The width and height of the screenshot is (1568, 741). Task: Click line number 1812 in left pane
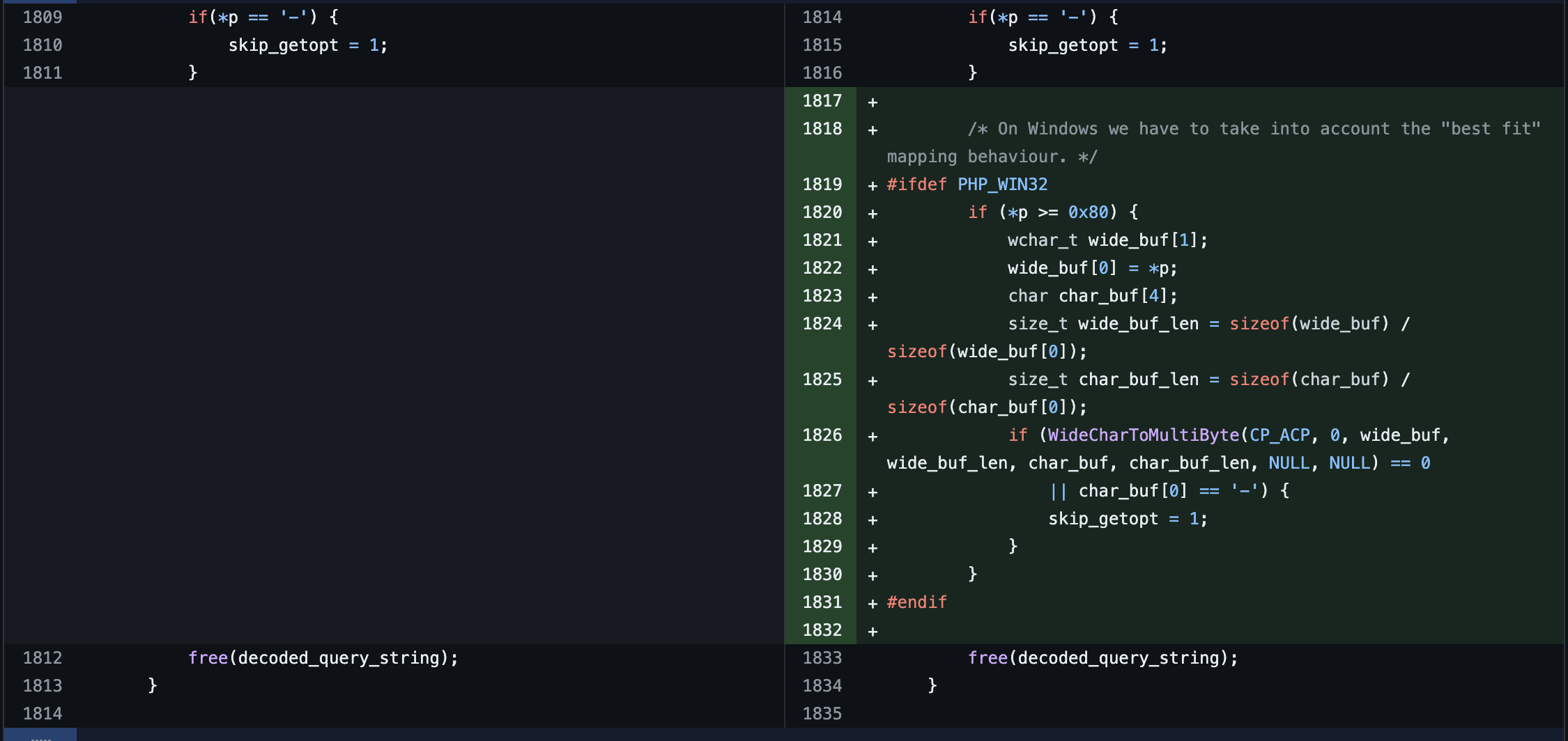[x=43, y=658]
